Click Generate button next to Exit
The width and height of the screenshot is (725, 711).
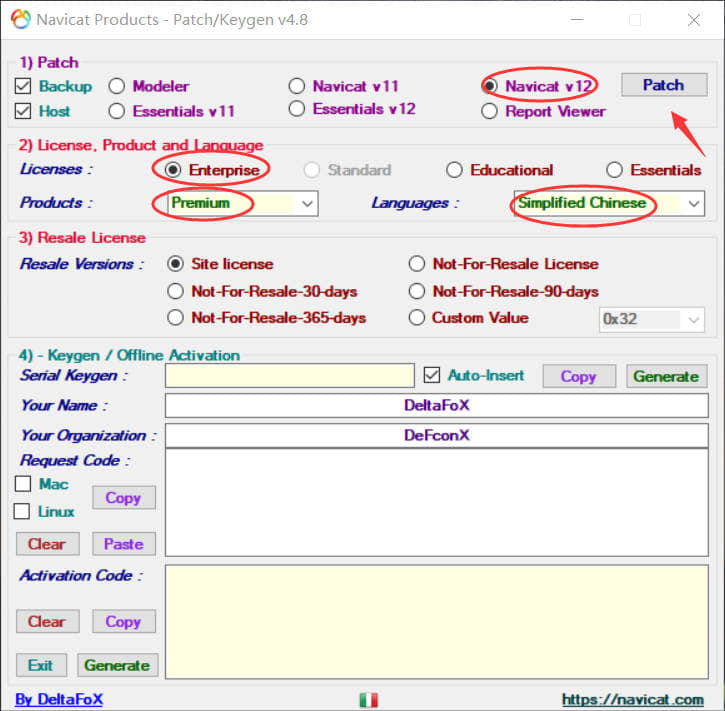[117, 665]
